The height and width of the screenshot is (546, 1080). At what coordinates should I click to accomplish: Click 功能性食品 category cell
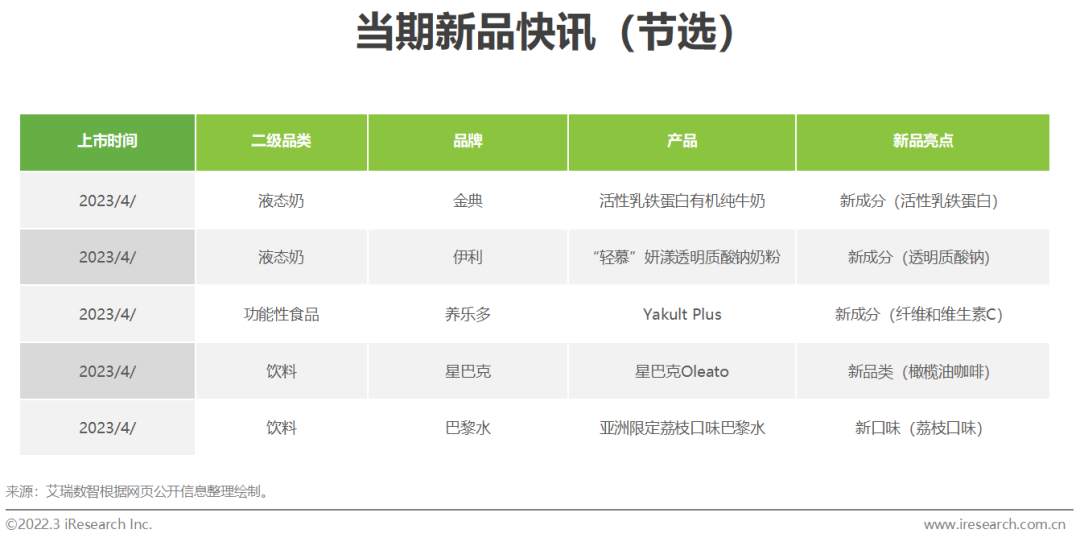[282, 314]
